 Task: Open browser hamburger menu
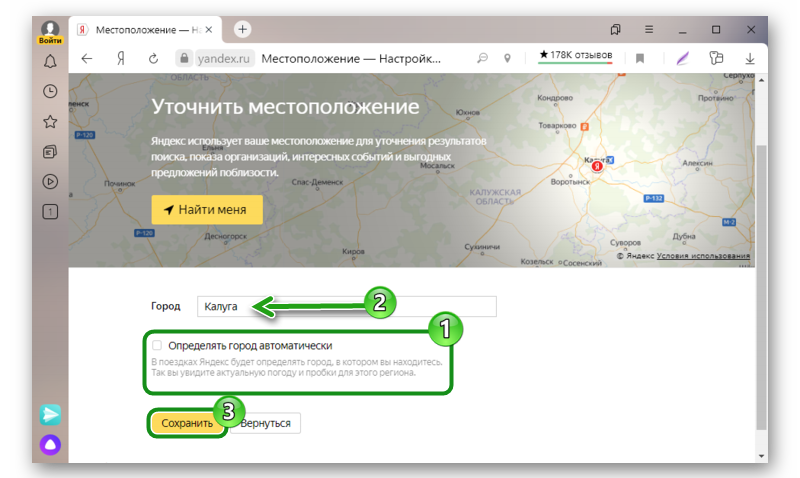(649, 30)
